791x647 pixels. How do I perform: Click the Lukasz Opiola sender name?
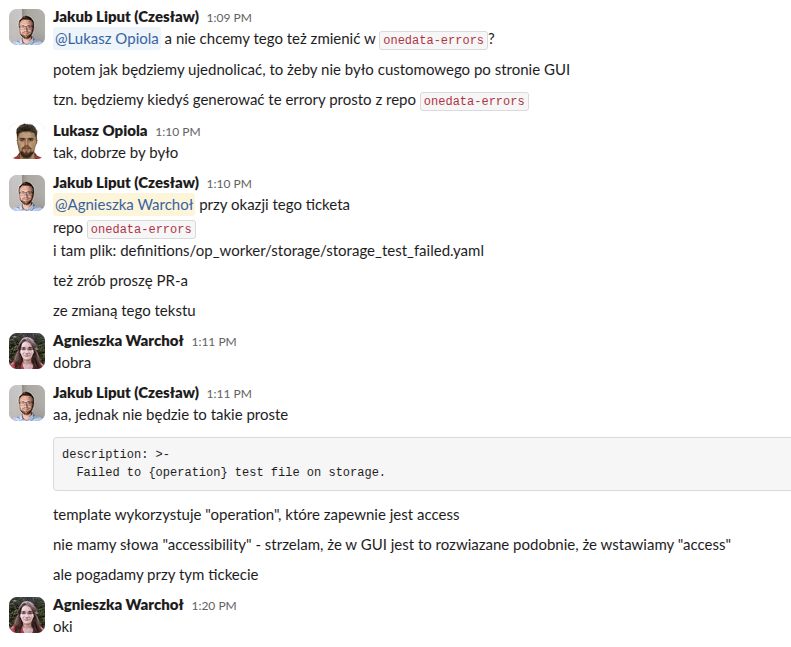point(100,131)
